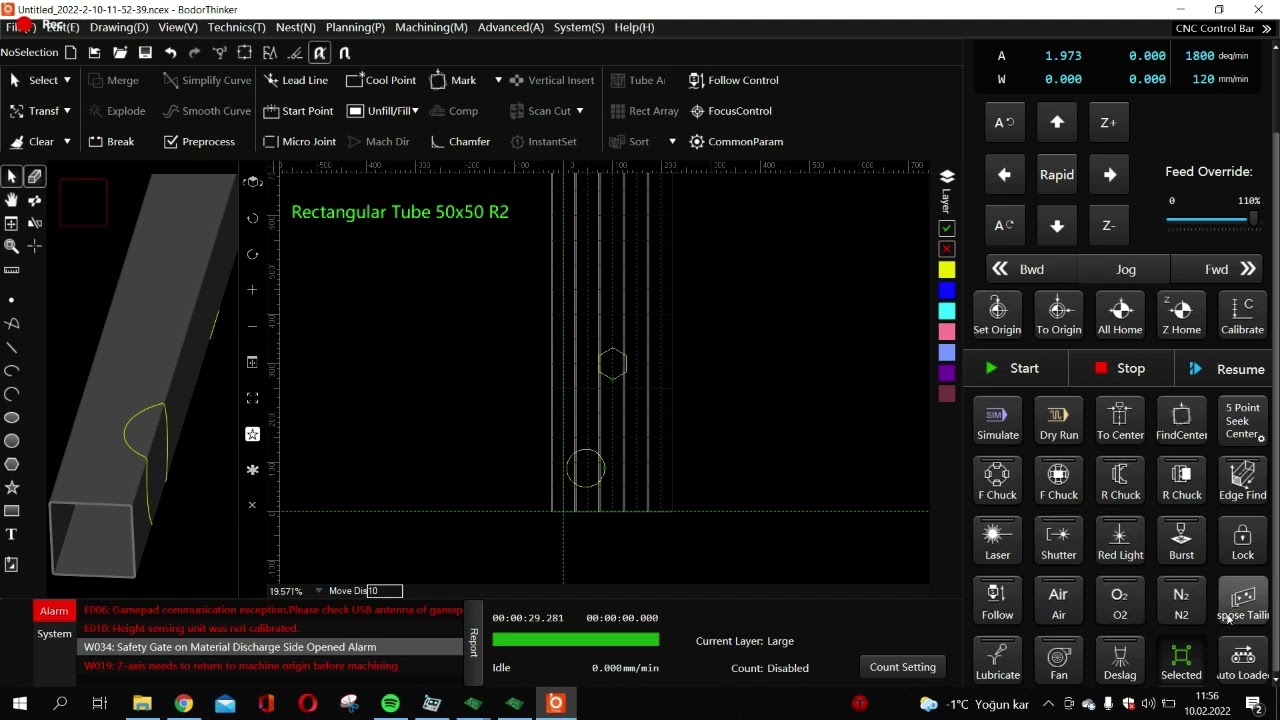This screenshot has height=720, width=1280.
Task: Expand the Clear dropdown arrow
Action: [67, 142]
